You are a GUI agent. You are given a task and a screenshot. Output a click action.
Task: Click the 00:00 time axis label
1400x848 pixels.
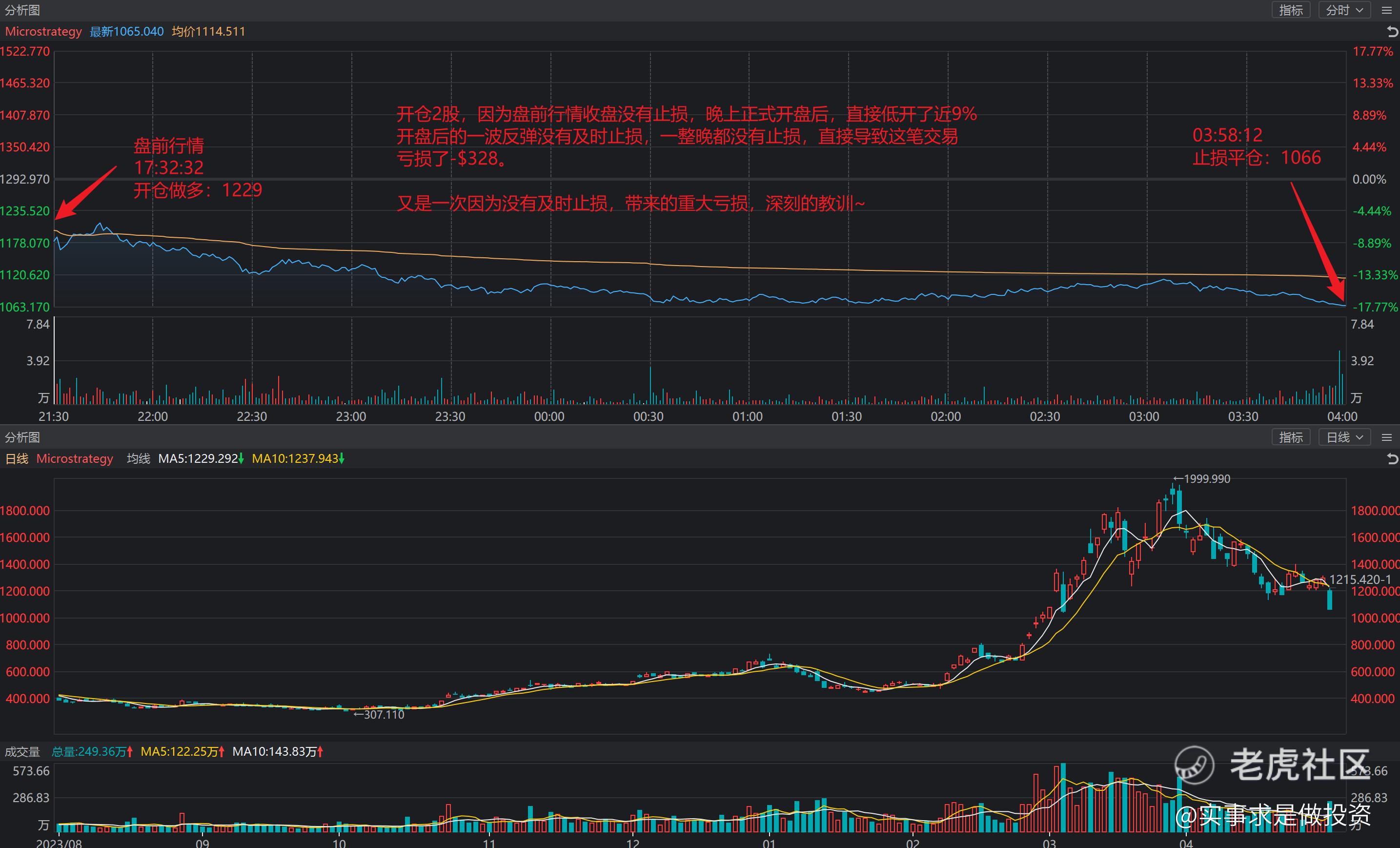[549, 416]
